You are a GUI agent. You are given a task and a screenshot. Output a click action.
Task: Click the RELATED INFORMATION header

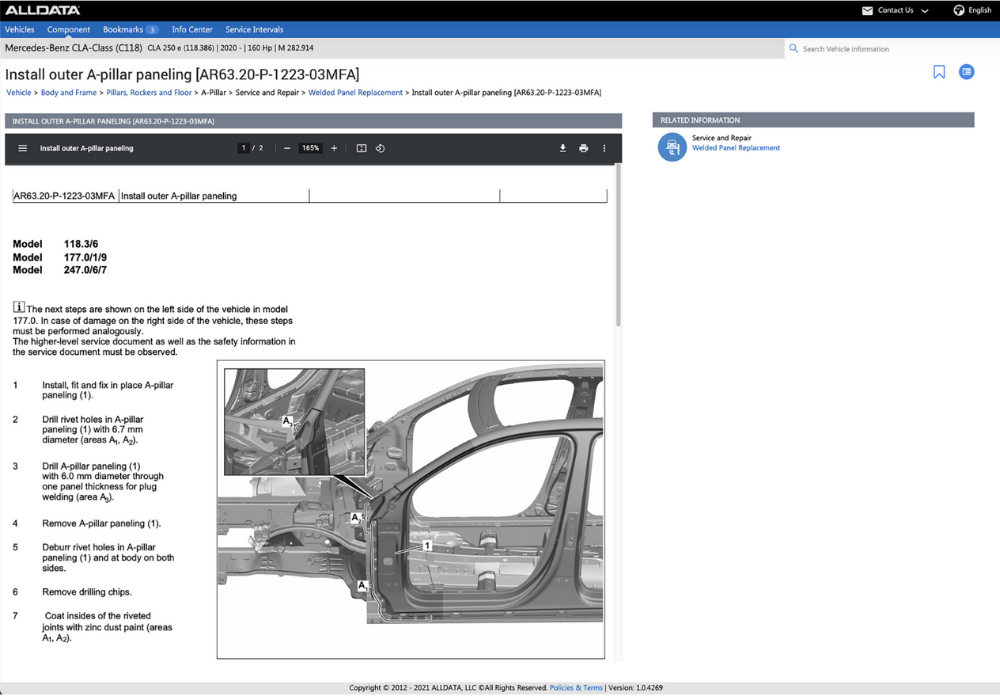click(813, 120)
